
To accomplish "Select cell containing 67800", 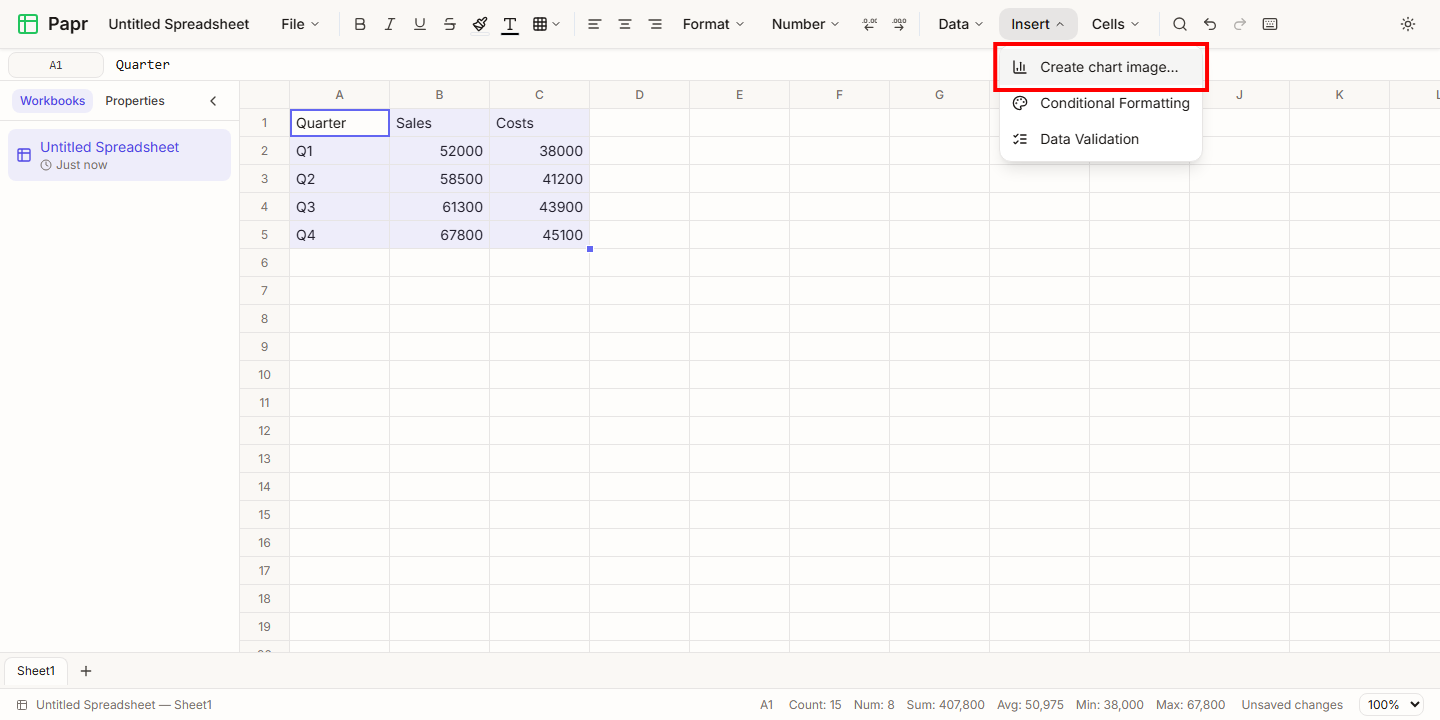I will [440, 235].
